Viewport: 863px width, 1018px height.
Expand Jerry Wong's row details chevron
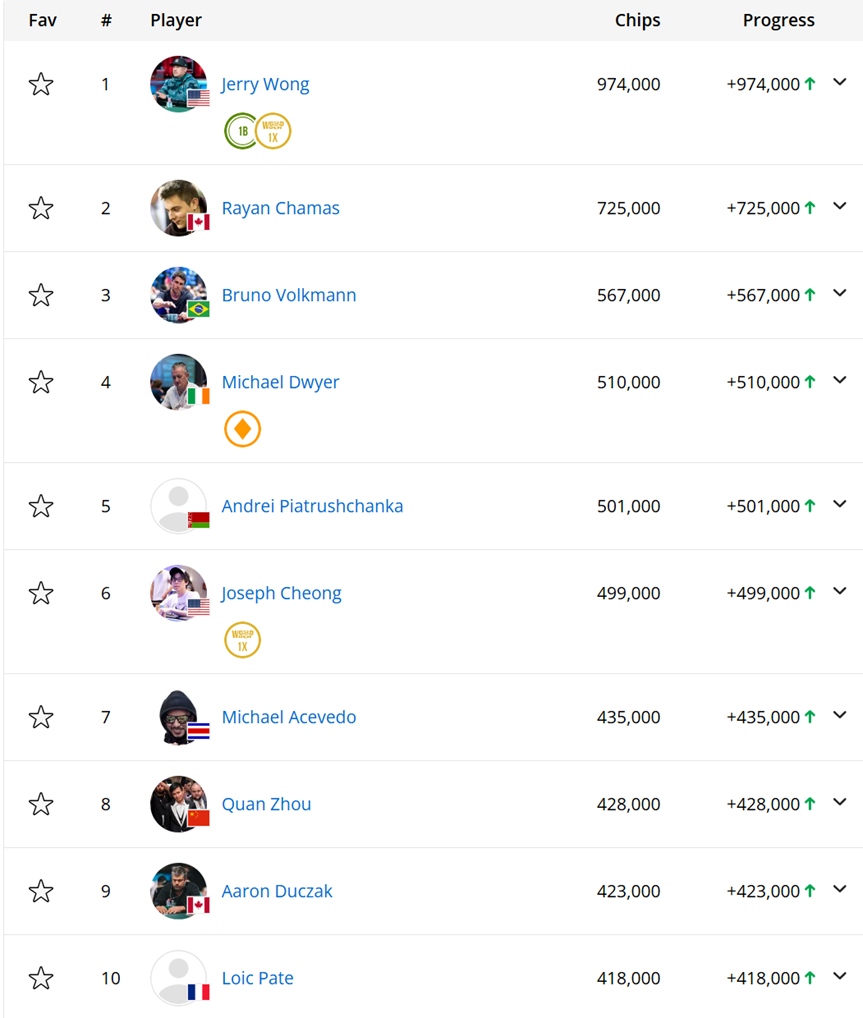click(840, 82)
